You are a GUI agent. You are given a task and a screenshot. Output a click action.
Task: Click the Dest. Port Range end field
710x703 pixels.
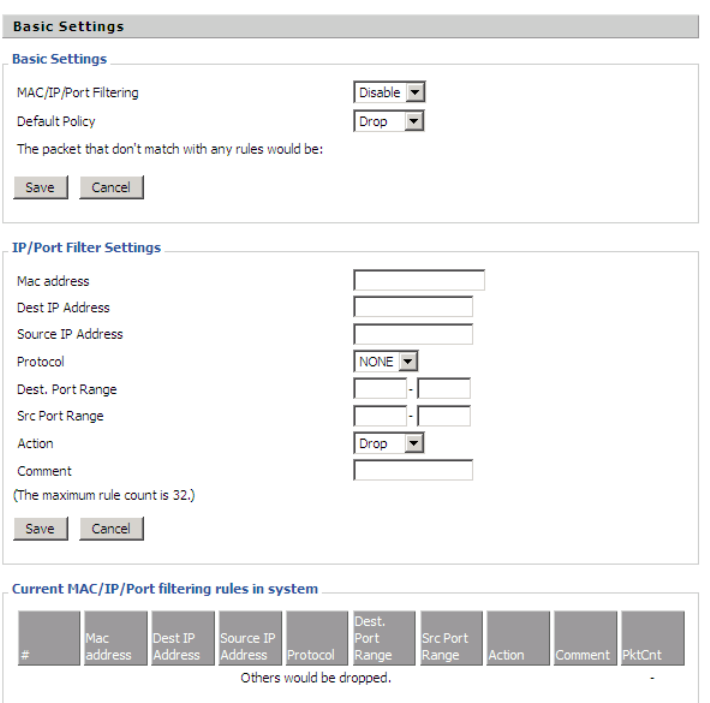pyautogui.click(x=444, y=389)
